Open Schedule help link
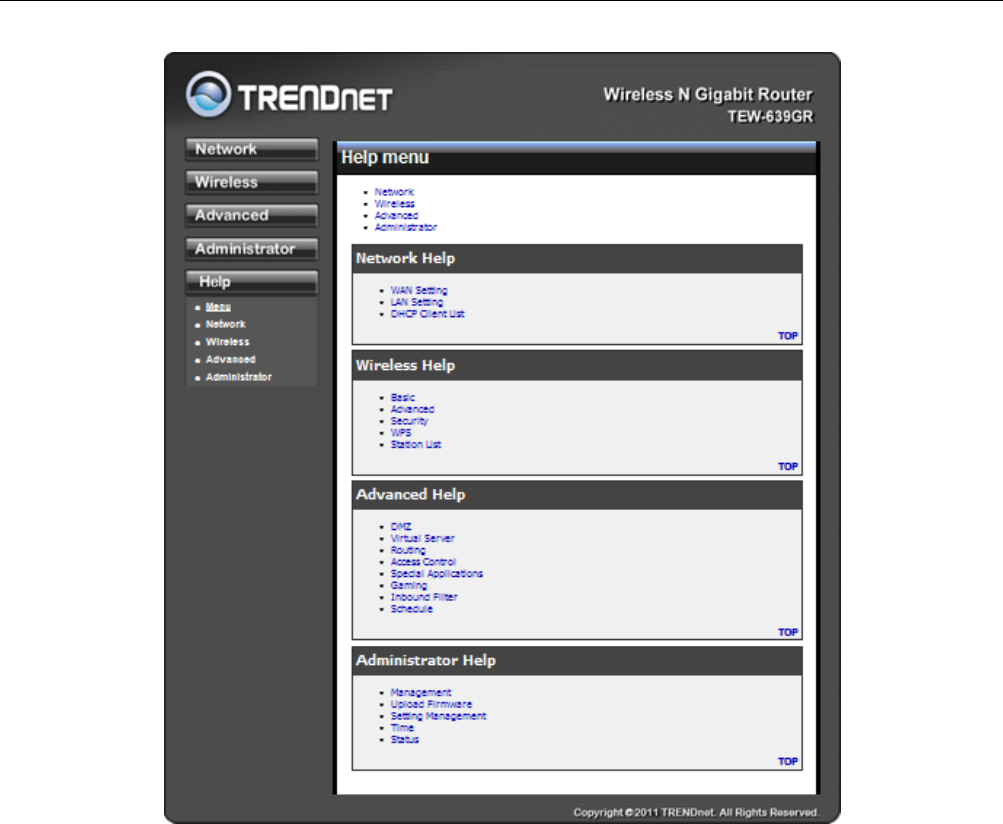Screen dimensions: 1003x824 pos(411,609)
